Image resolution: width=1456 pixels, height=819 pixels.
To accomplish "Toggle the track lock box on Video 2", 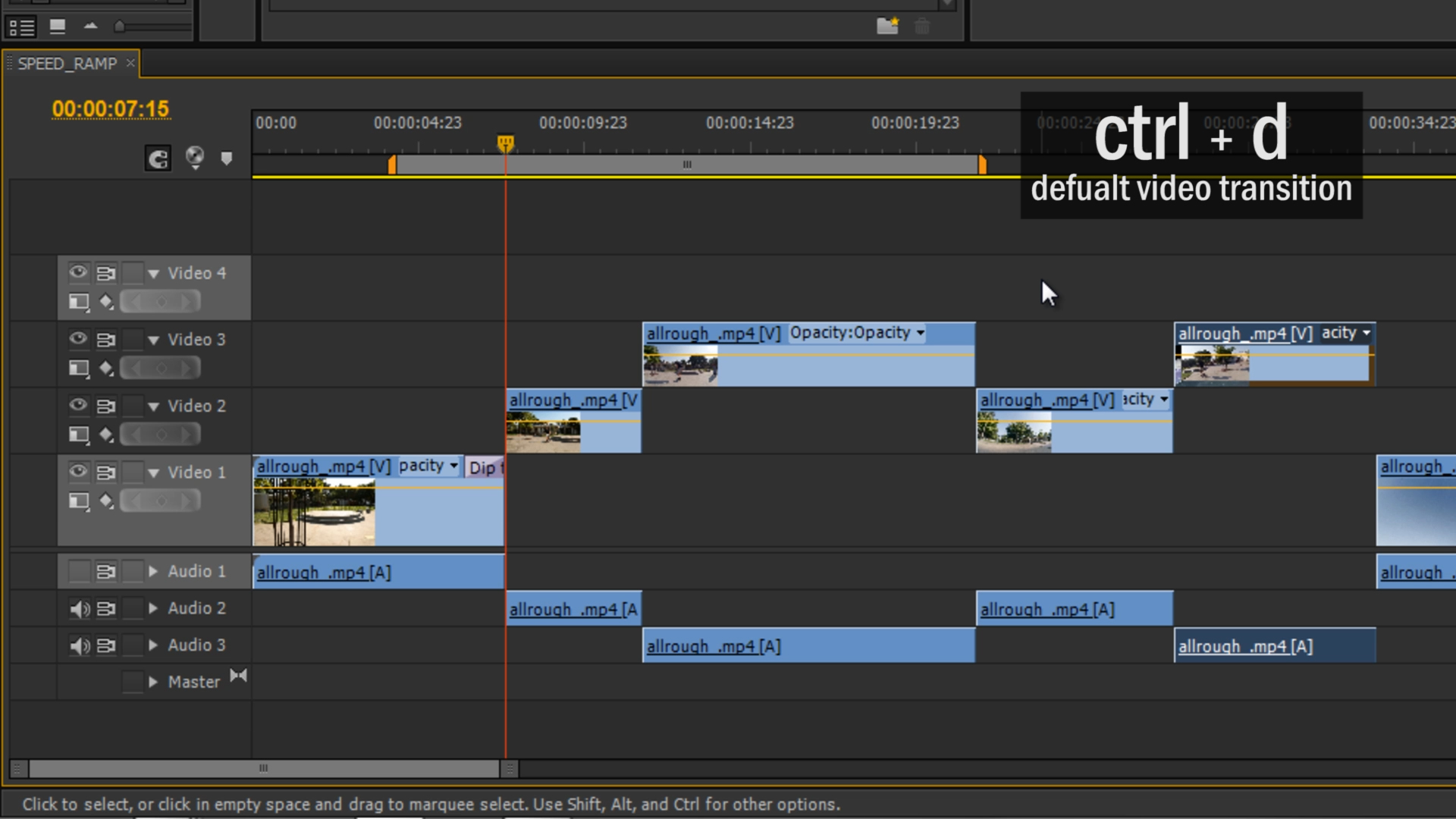I will (133, 406).
